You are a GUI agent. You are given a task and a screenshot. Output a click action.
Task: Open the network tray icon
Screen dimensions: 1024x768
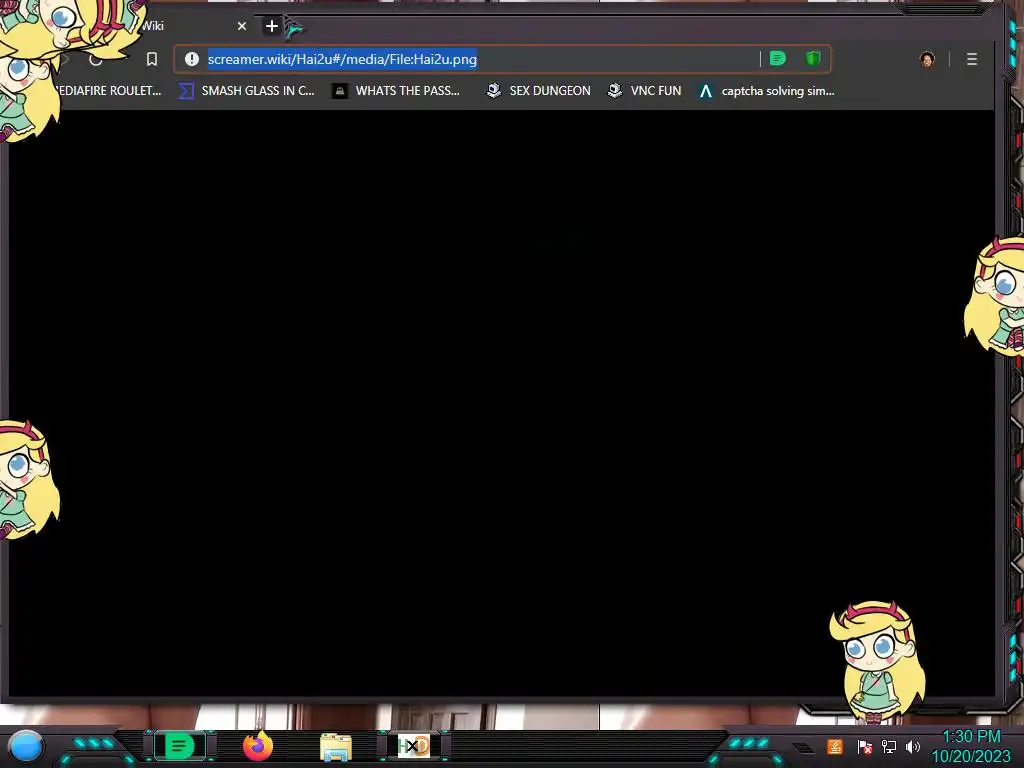[889, 746]
